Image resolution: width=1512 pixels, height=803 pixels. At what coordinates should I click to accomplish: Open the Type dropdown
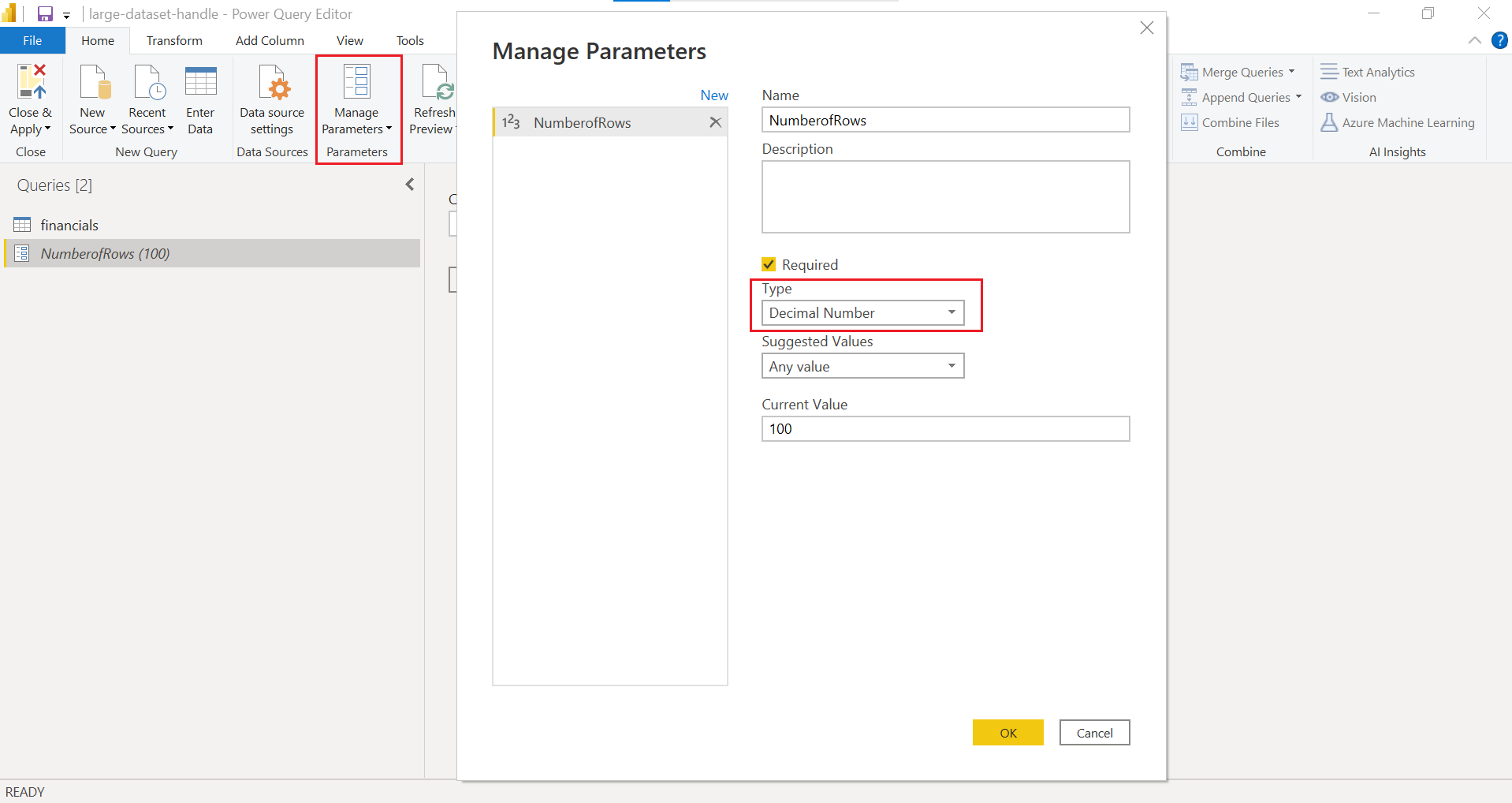862,313
